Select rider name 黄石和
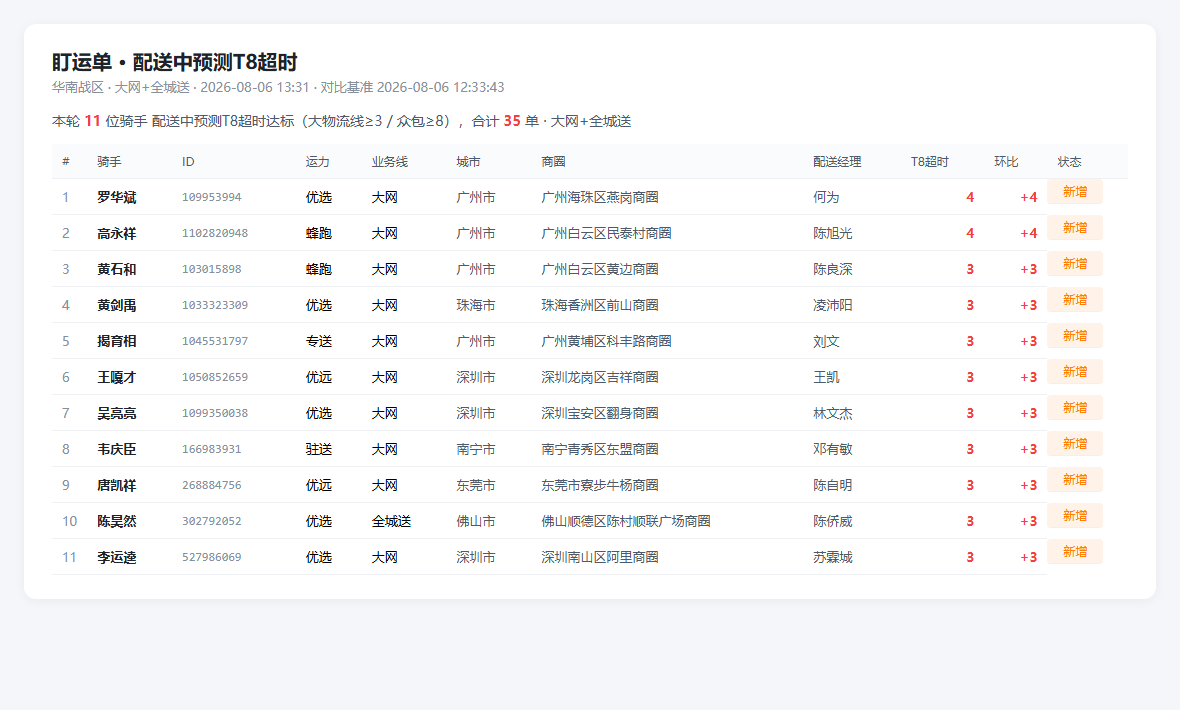Screen dimensions: 1180x710 point(117,270)
